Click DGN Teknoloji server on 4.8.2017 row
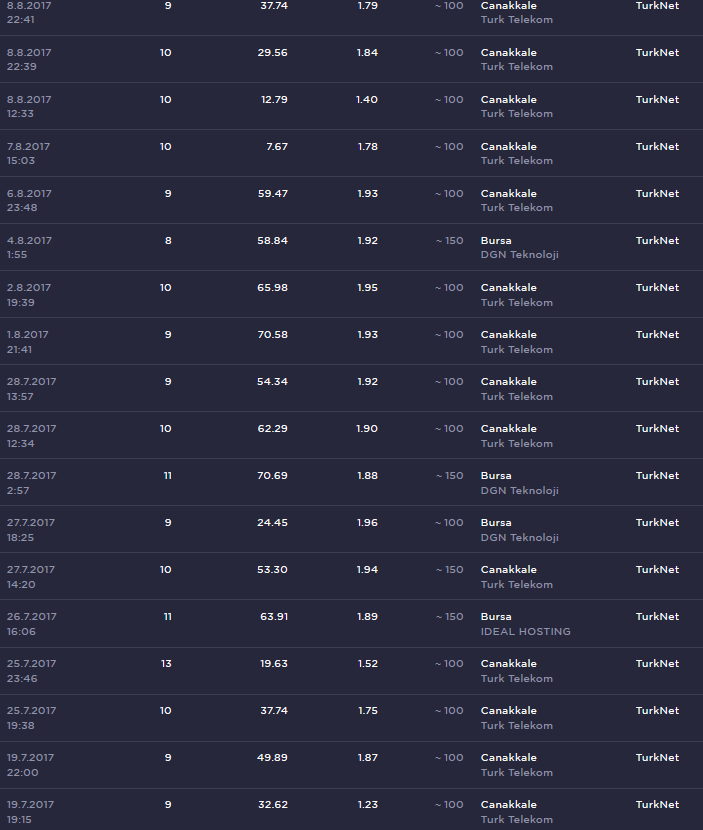703x830 pixels. (x=519, y=255)
